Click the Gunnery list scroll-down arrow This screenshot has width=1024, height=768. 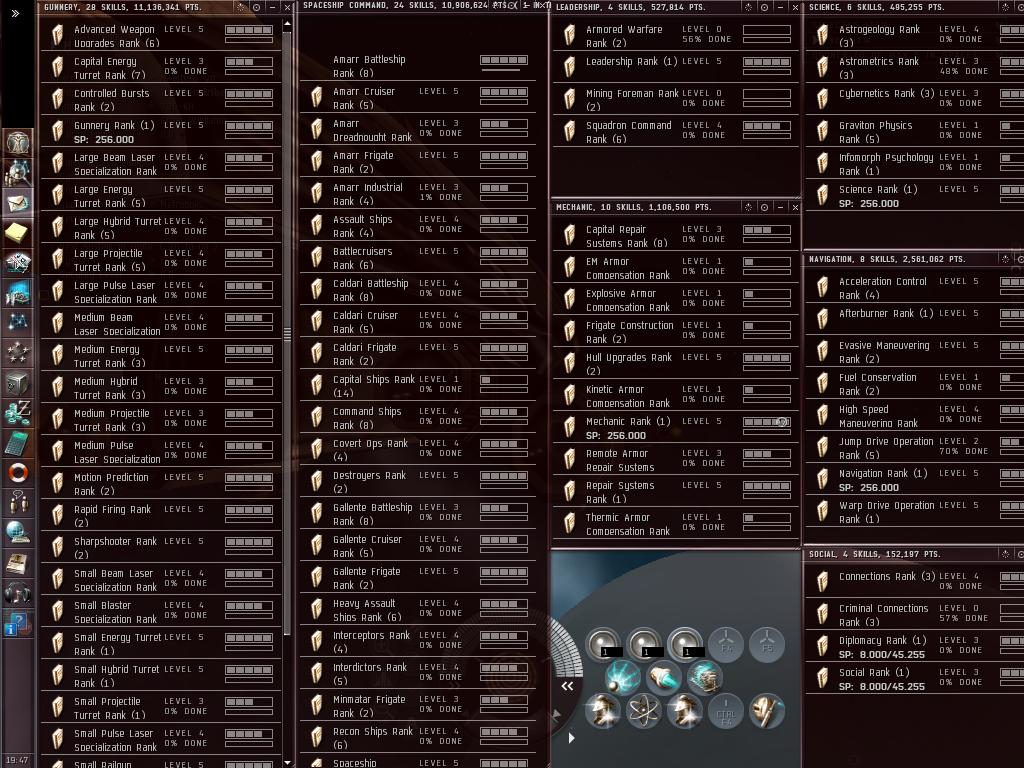[287, 762]
